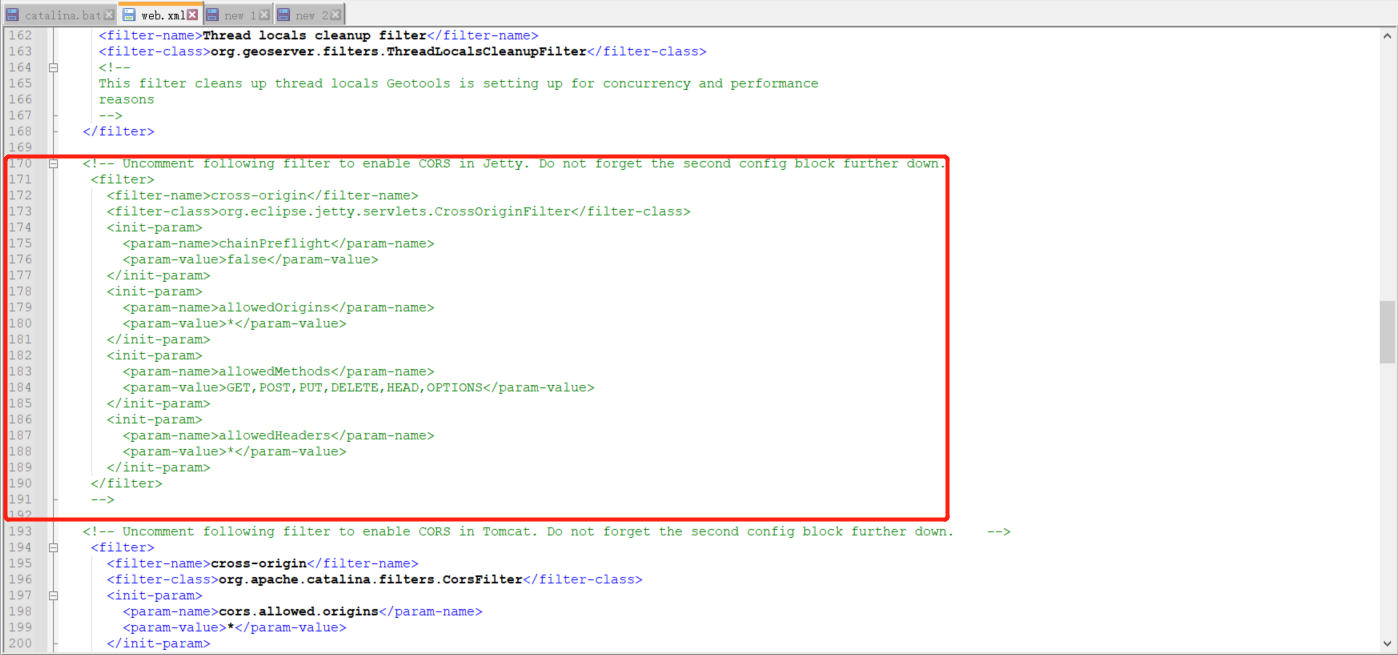
Task: Click the 'allowedOrigins' param-name line
Action: coord(278,308)
